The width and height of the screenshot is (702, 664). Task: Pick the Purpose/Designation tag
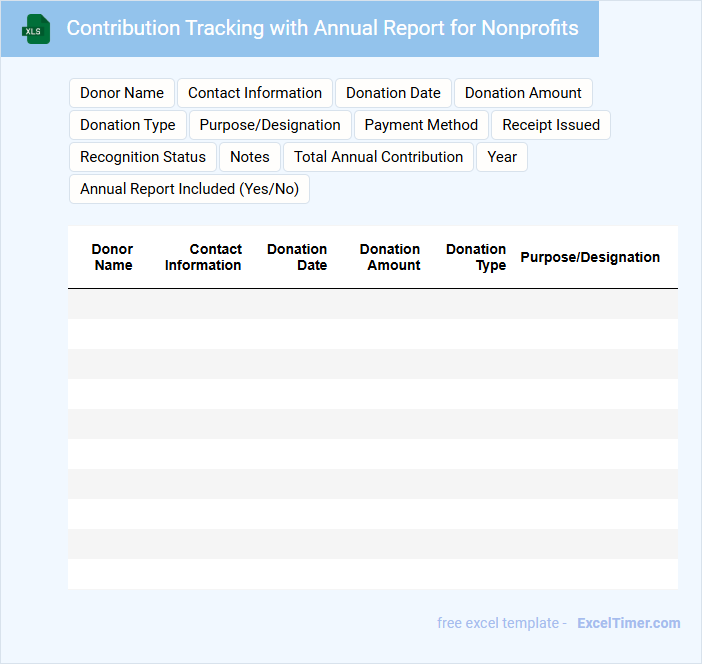pos(270,125)
